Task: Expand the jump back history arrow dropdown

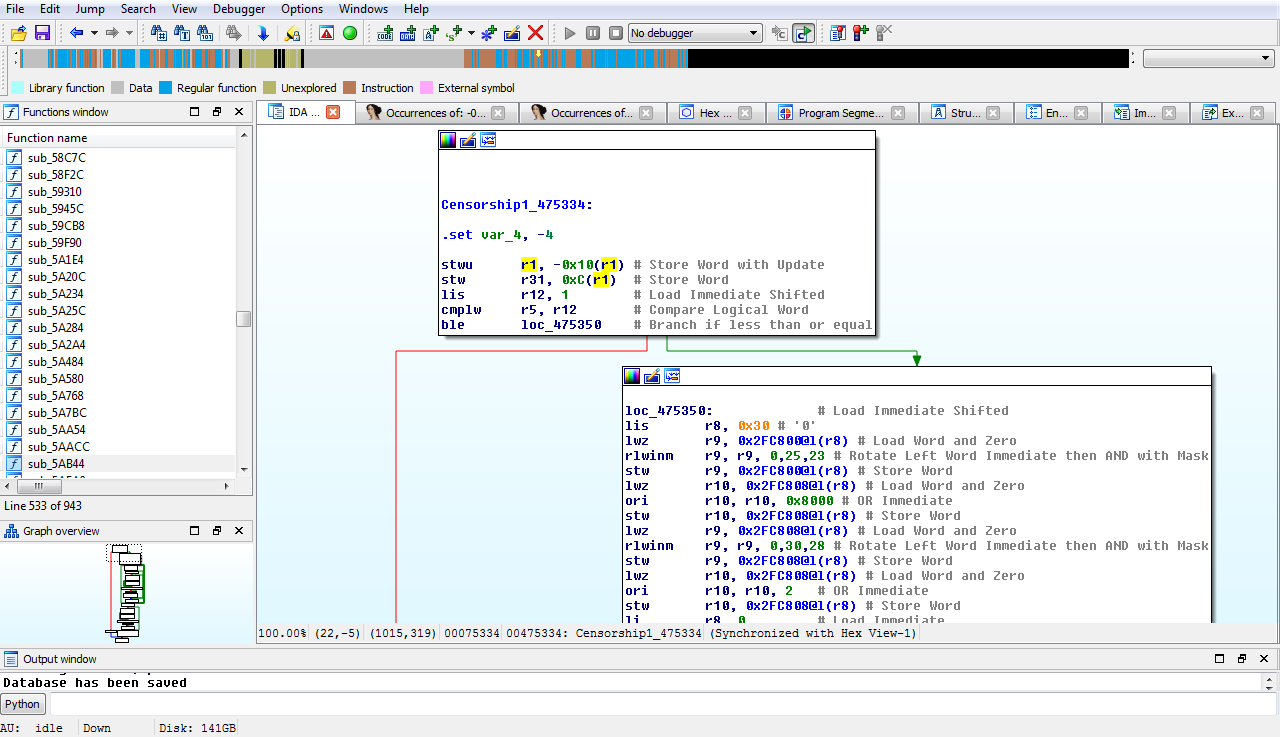Action: (x=94, y=33)
